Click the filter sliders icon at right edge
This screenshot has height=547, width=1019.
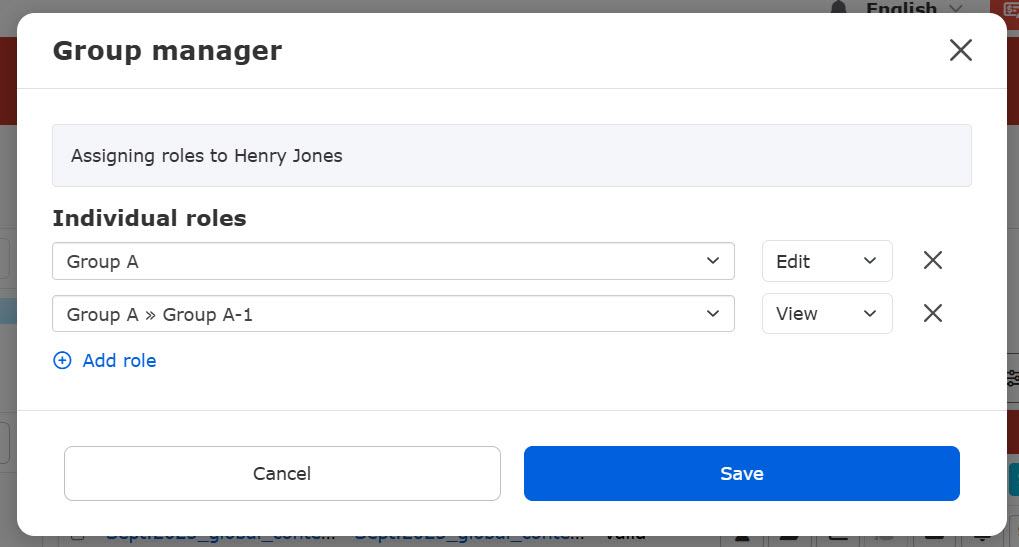[1012, 378]
